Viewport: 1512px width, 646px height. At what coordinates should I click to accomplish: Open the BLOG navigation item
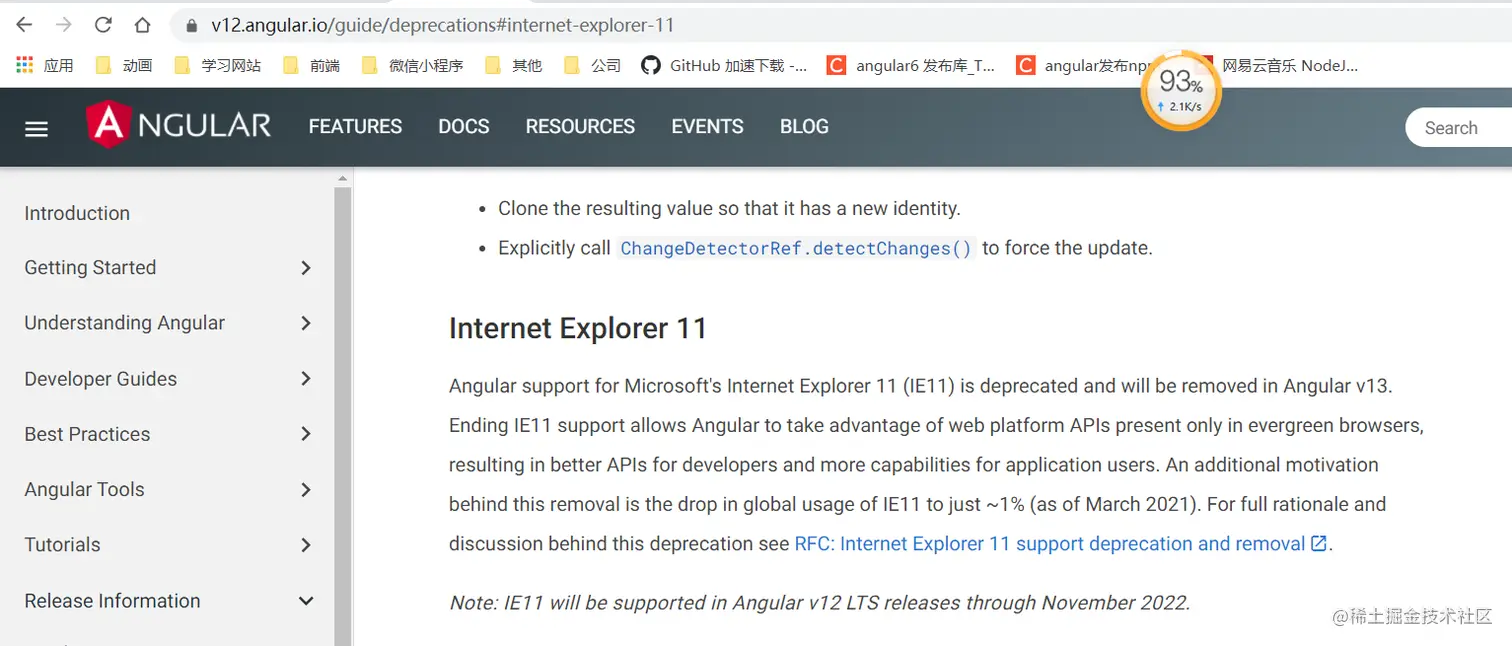tap(804, 127)
